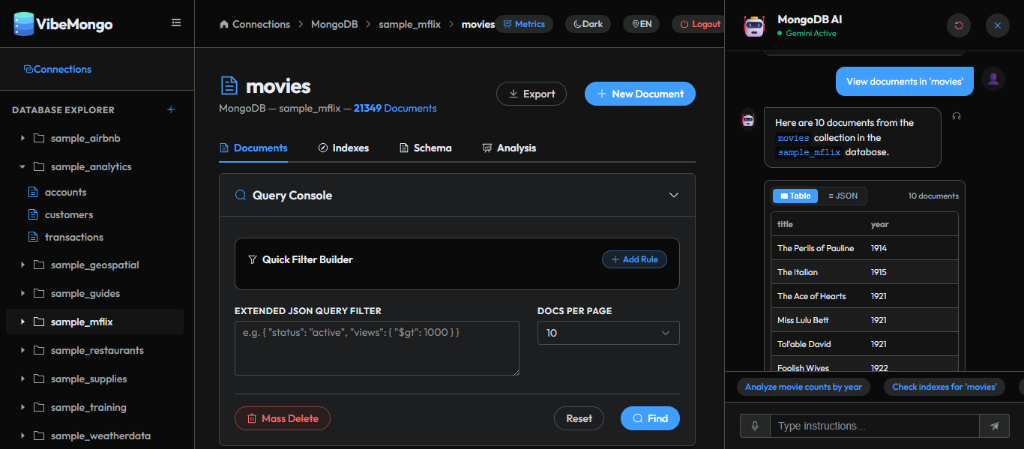This screenshot has height=449, width=1024.
Task: Switch results to JSON view
Action: pyautogui.click(x=842, y=196)
